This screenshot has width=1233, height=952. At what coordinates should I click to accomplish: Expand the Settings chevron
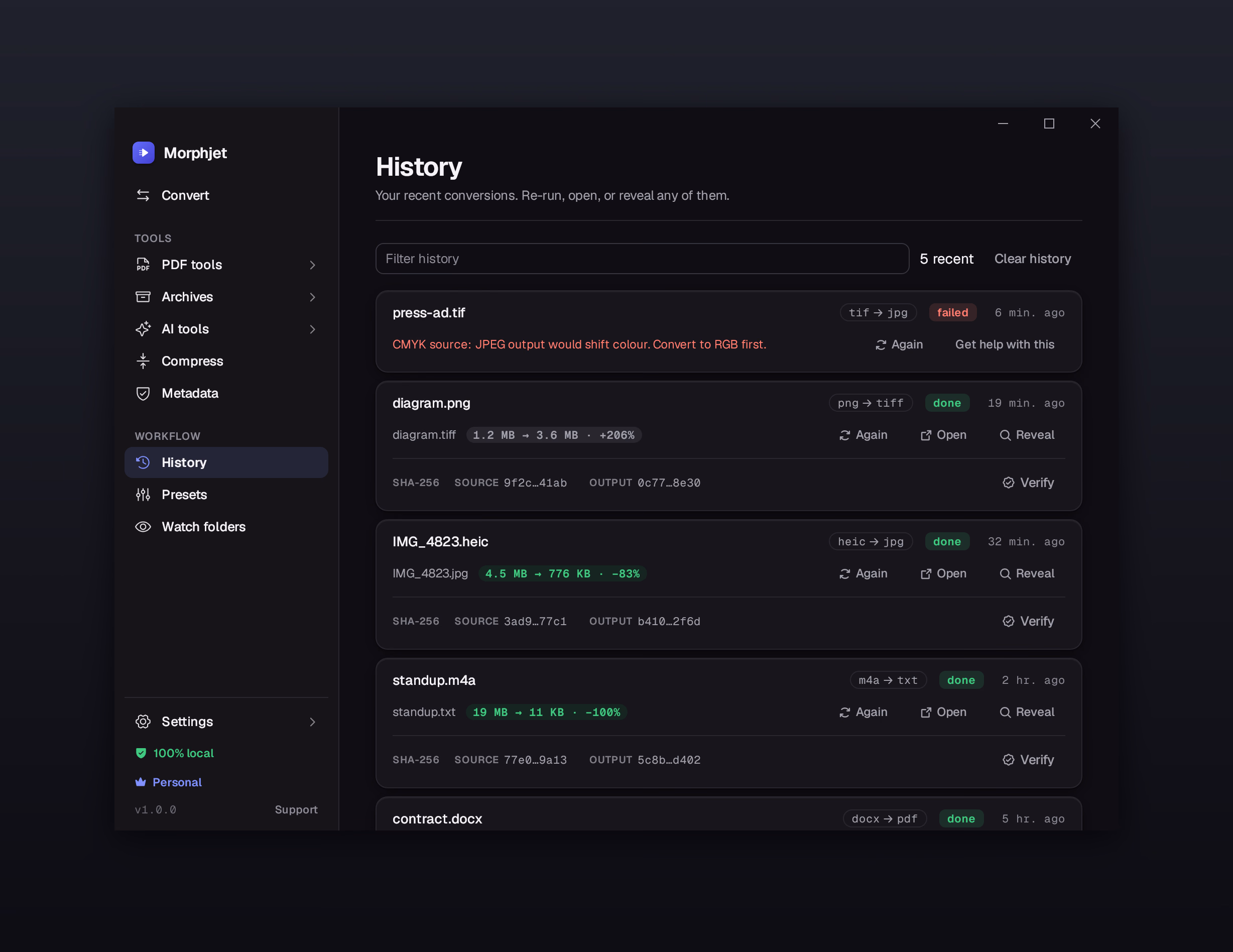click(312, 722)
